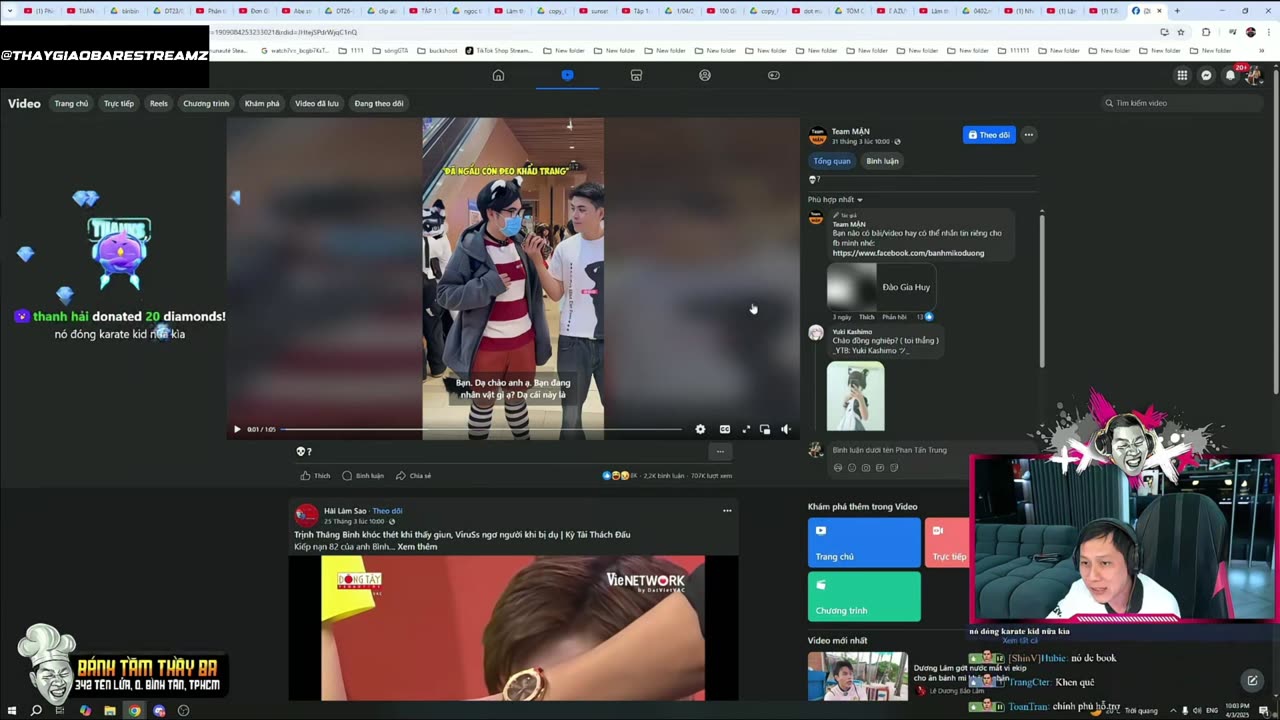Viewport: 1280px width, 720px height.
Task: Expand video to fullscreen
Action: point(746,429)
